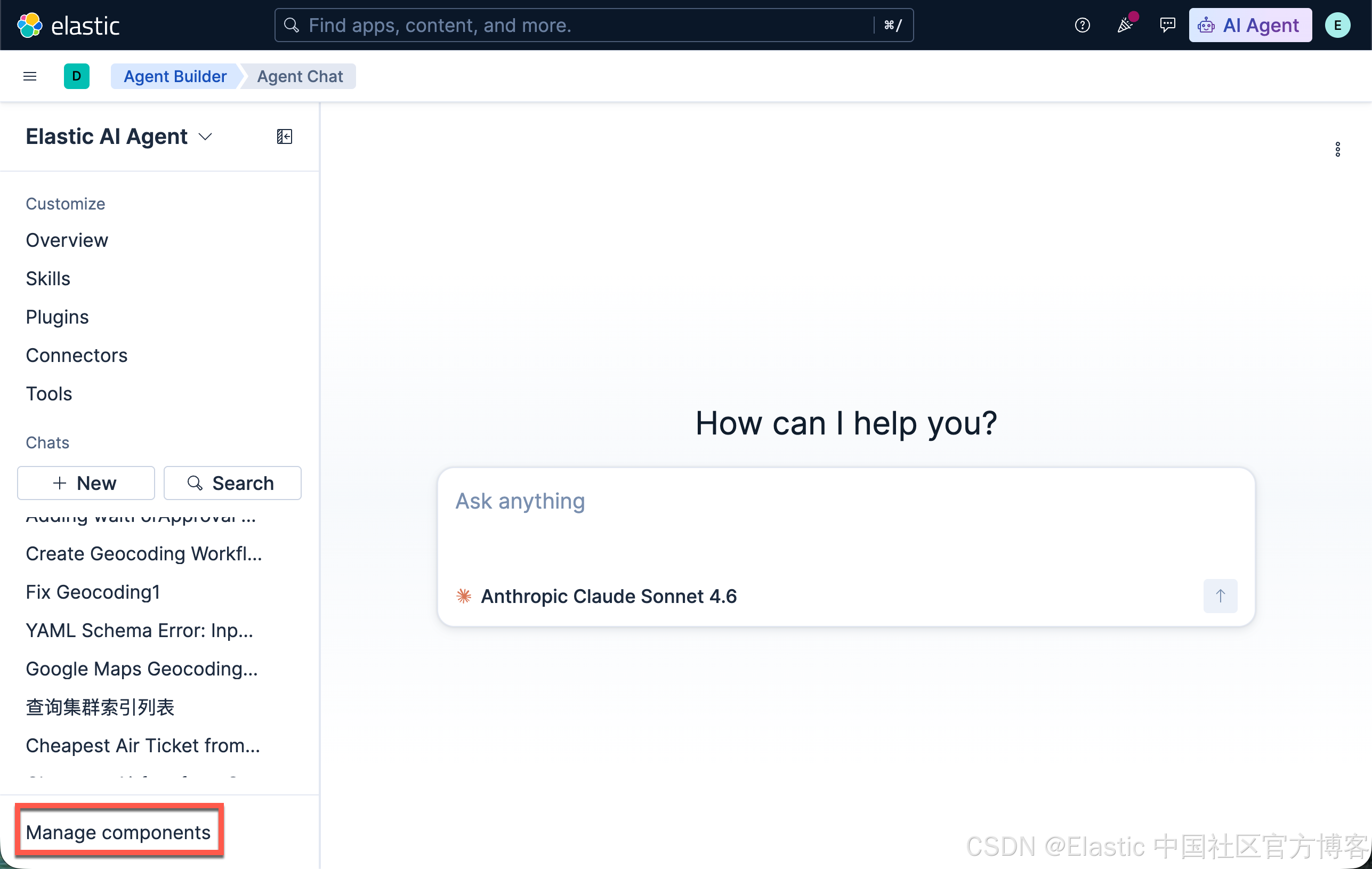The width and height of the screenshot is (1372, 869).
Task: Open the YAML Schema Error chat
Action: (140, 630)
